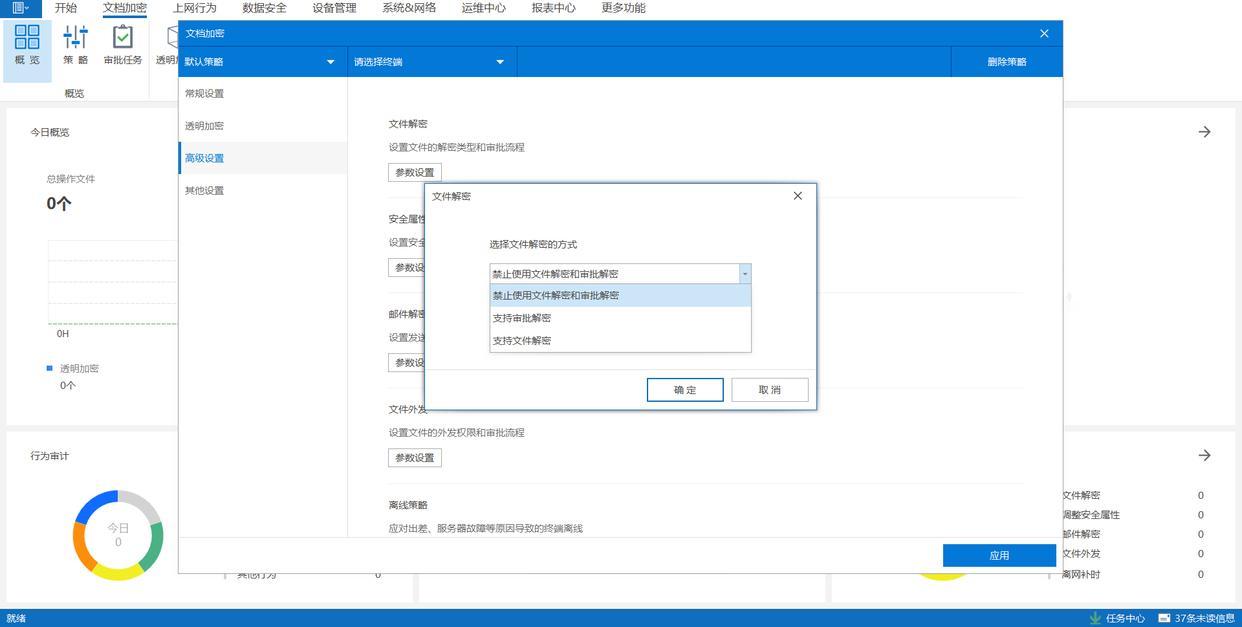Open the 上网行为 ribbon tab
This screenshot has height=627, width=1242.
pyautogui.click(x=194, y=8)
